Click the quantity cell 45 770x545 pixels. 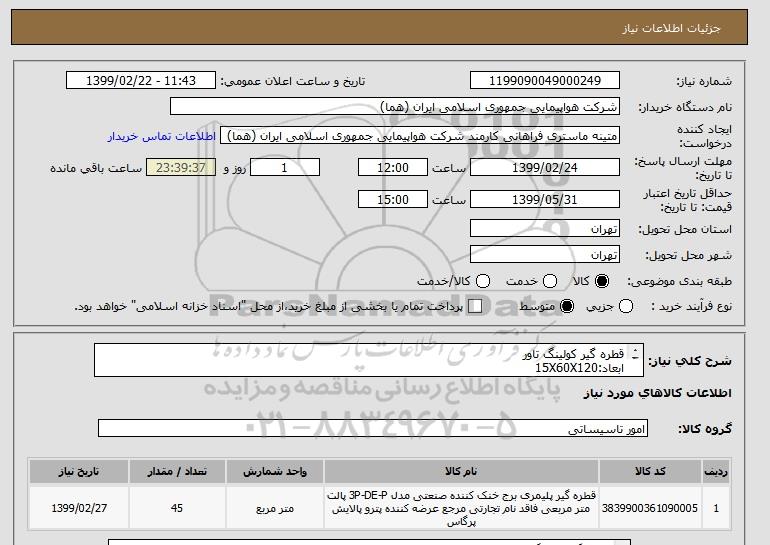coord(177,508)
